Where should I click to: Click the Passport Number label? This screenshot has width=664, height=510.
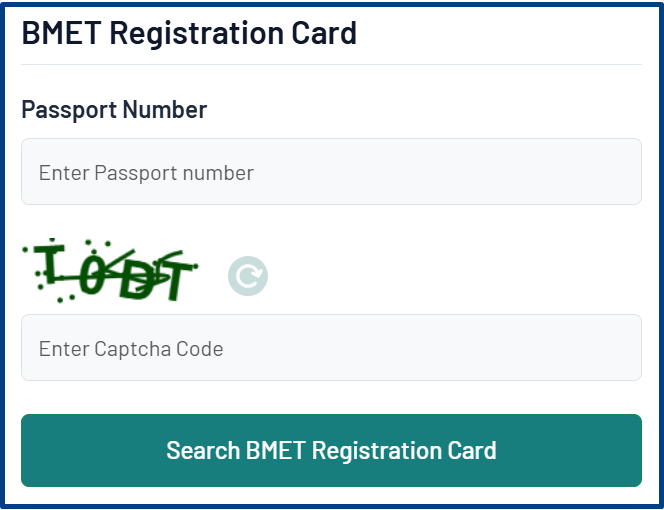pos(114,109)
